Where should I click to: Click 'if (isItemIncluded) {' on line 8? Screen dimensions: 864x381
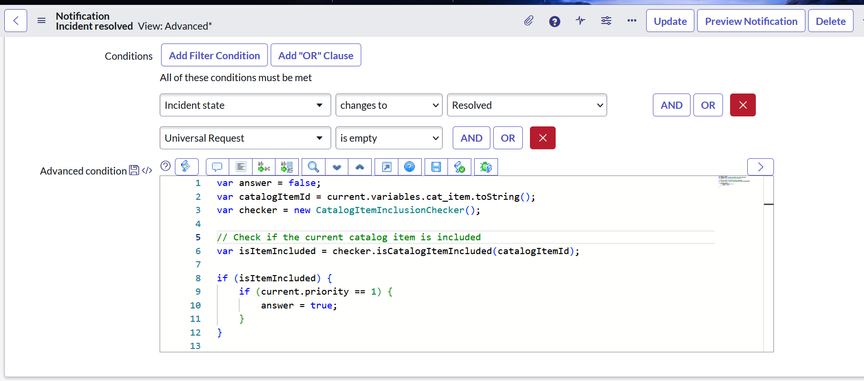pyautogui.click(x=274, y=278)
